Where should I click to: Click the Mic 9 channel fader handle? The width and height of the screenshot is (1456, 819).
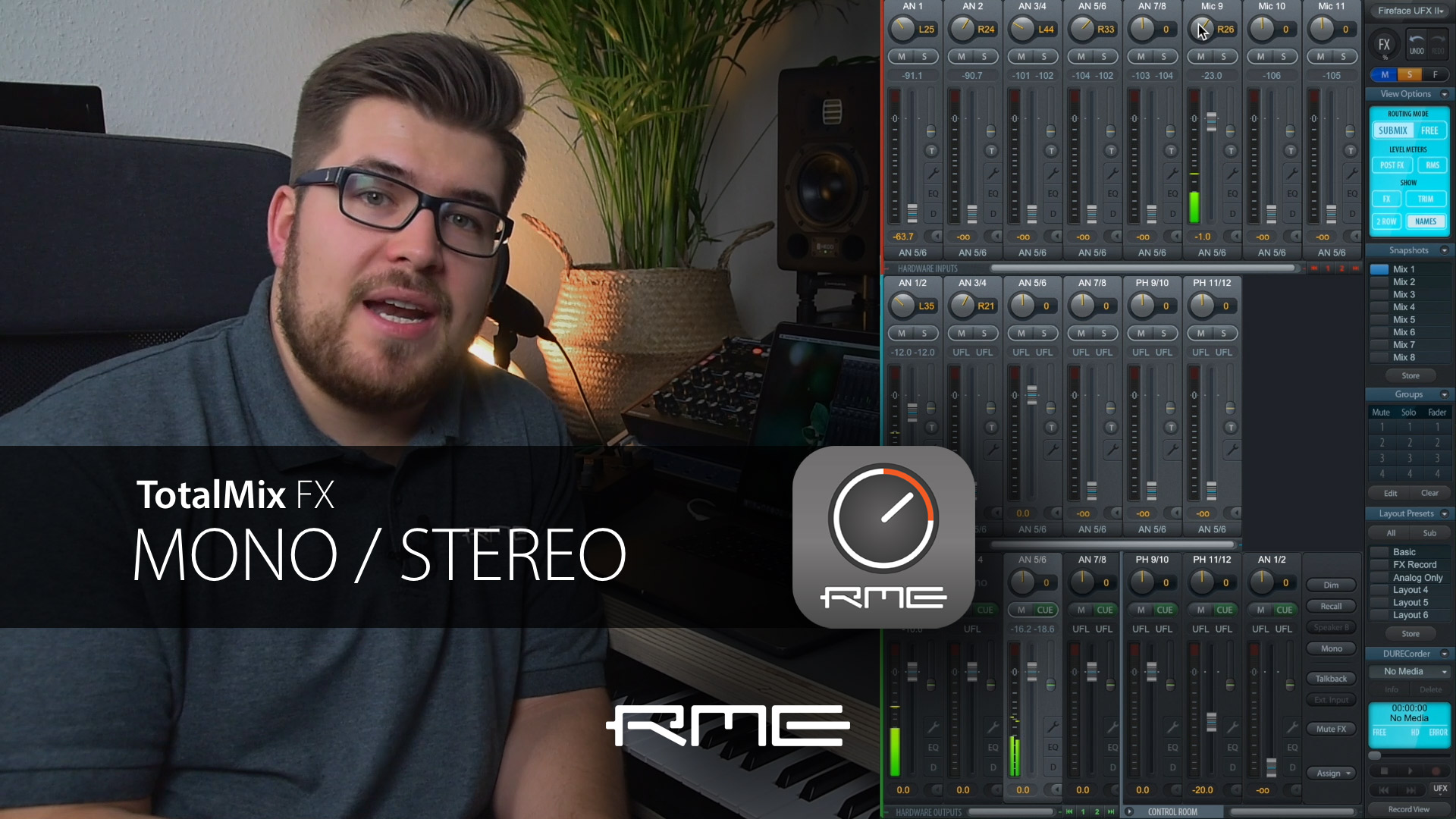coord(1211,121)
